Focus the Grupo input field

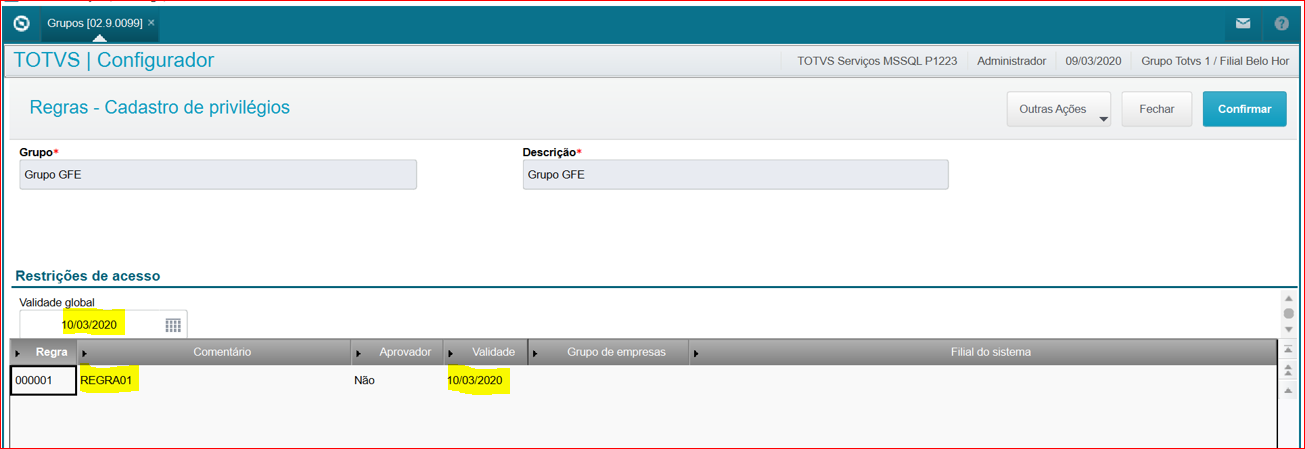coord(218,174)
